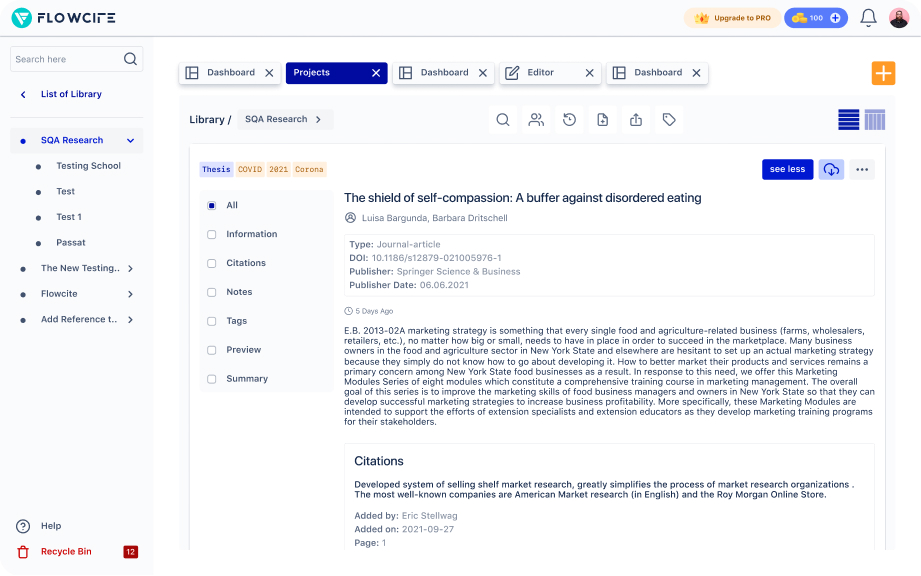Click the add document file icon
921x576 pixels.
pos(602,120)
